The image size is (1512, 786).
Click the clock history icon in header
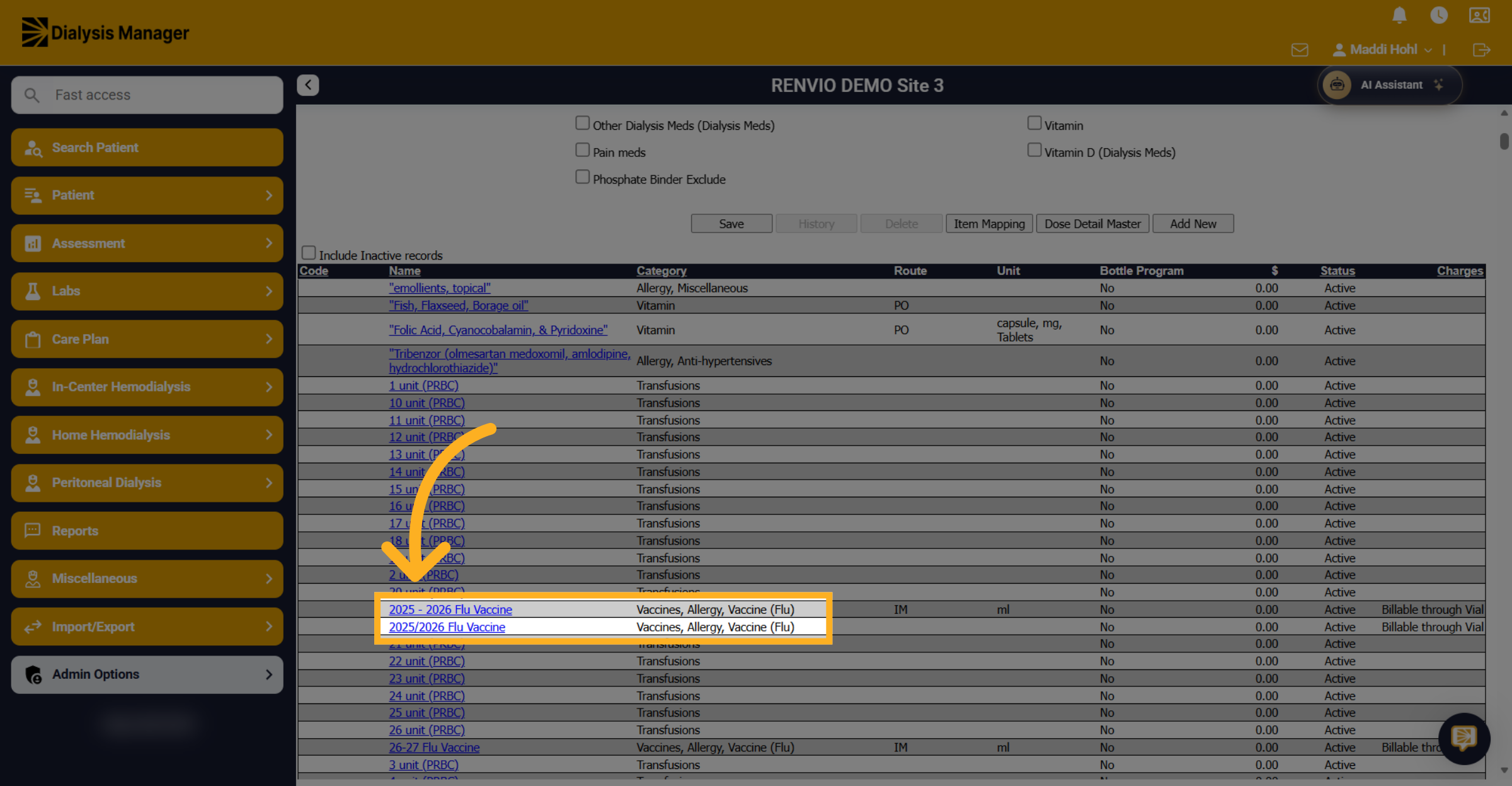click(1439, 15)
